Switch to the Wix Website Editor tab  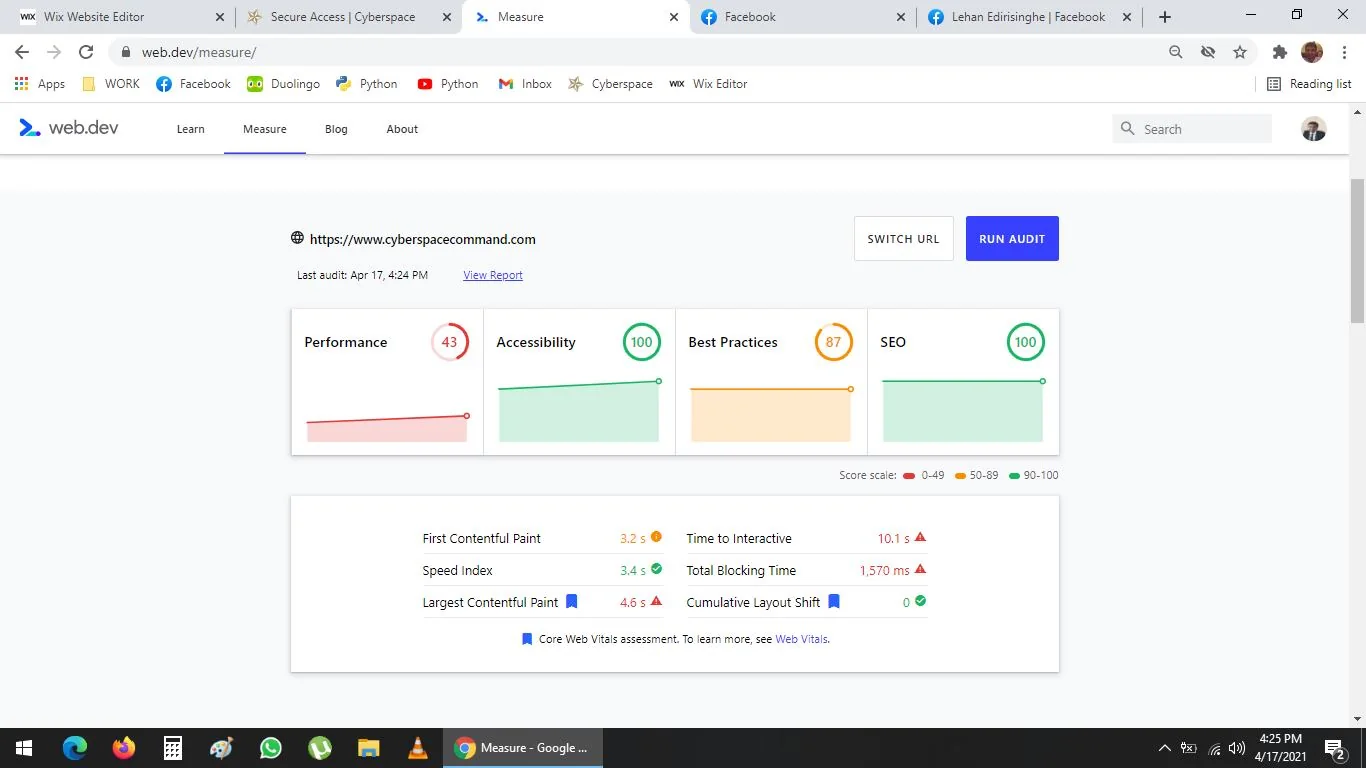point(120,17)
